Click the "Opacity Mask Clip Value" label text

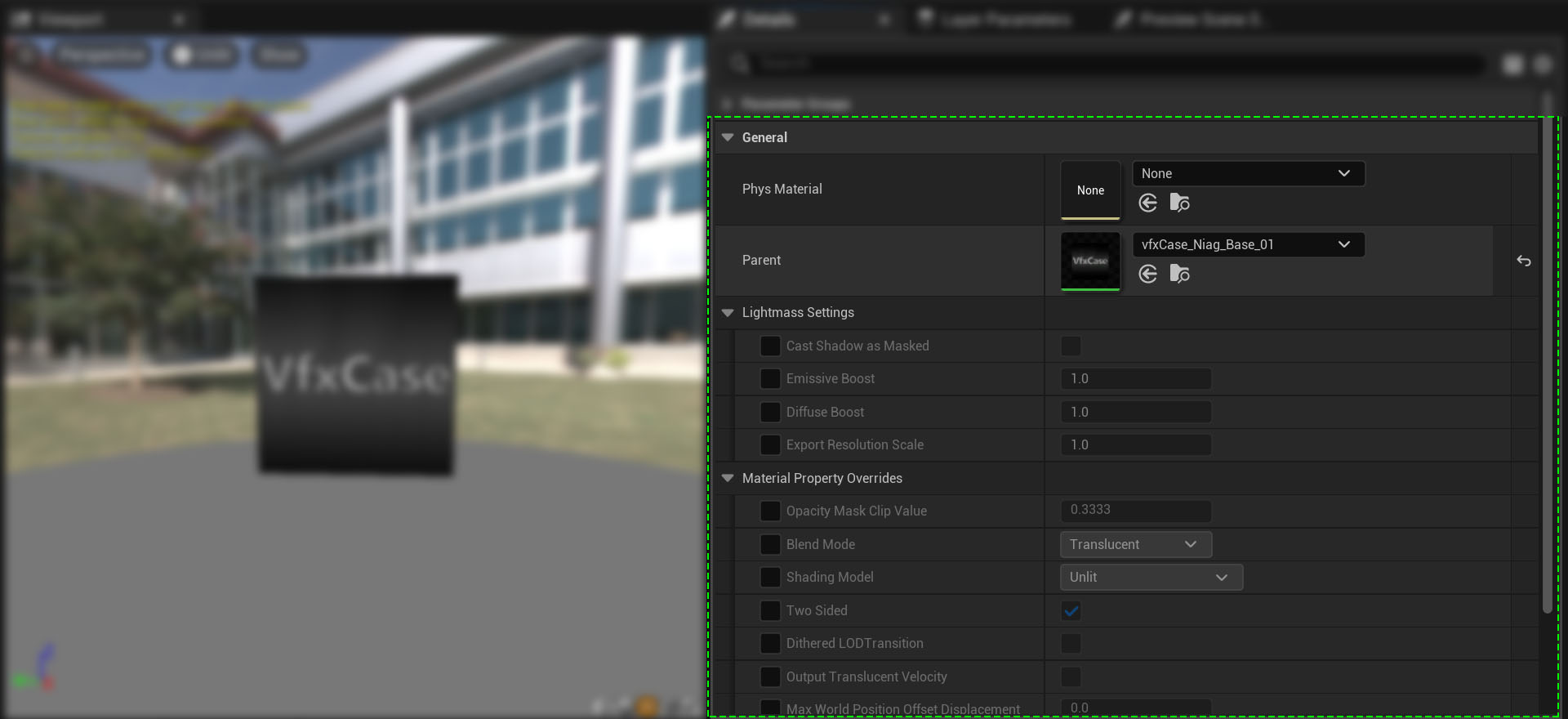tap(857, 511)
